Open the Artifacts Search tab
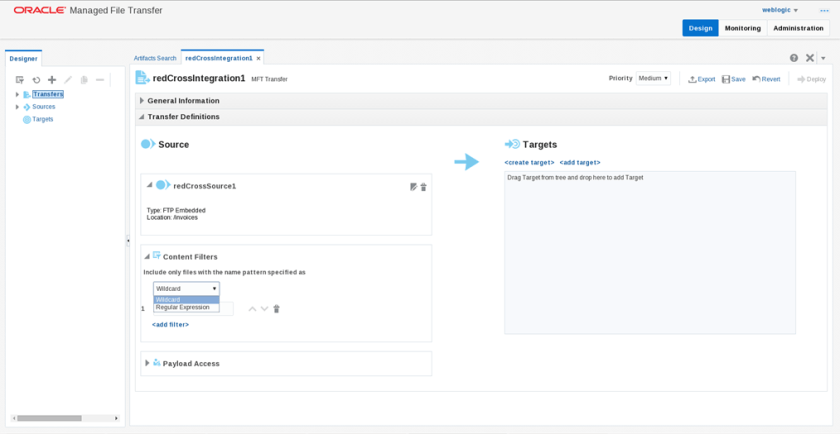Image resolution: width=840 pixels, height=434 pixels. point(155,58)
